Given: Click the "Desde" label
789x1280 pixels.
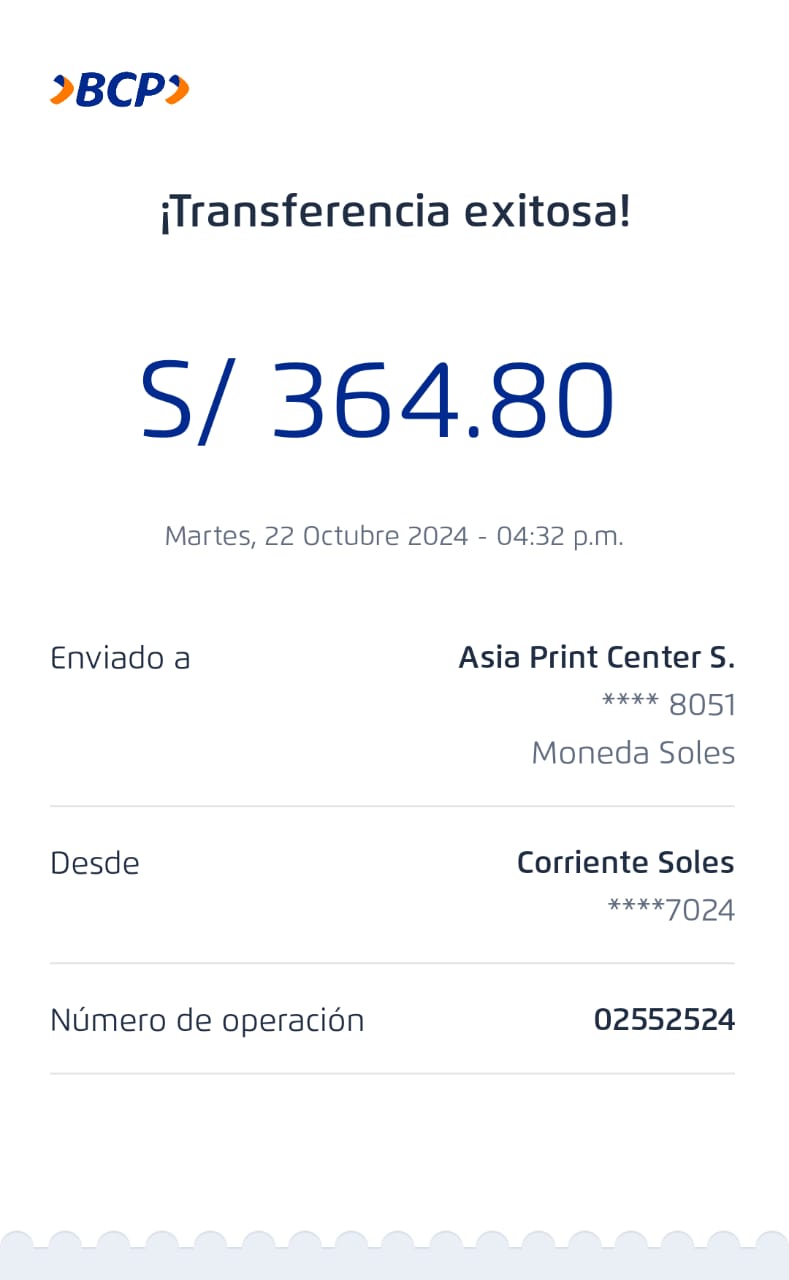Looking at the screenshot, I should coord(95,863).
